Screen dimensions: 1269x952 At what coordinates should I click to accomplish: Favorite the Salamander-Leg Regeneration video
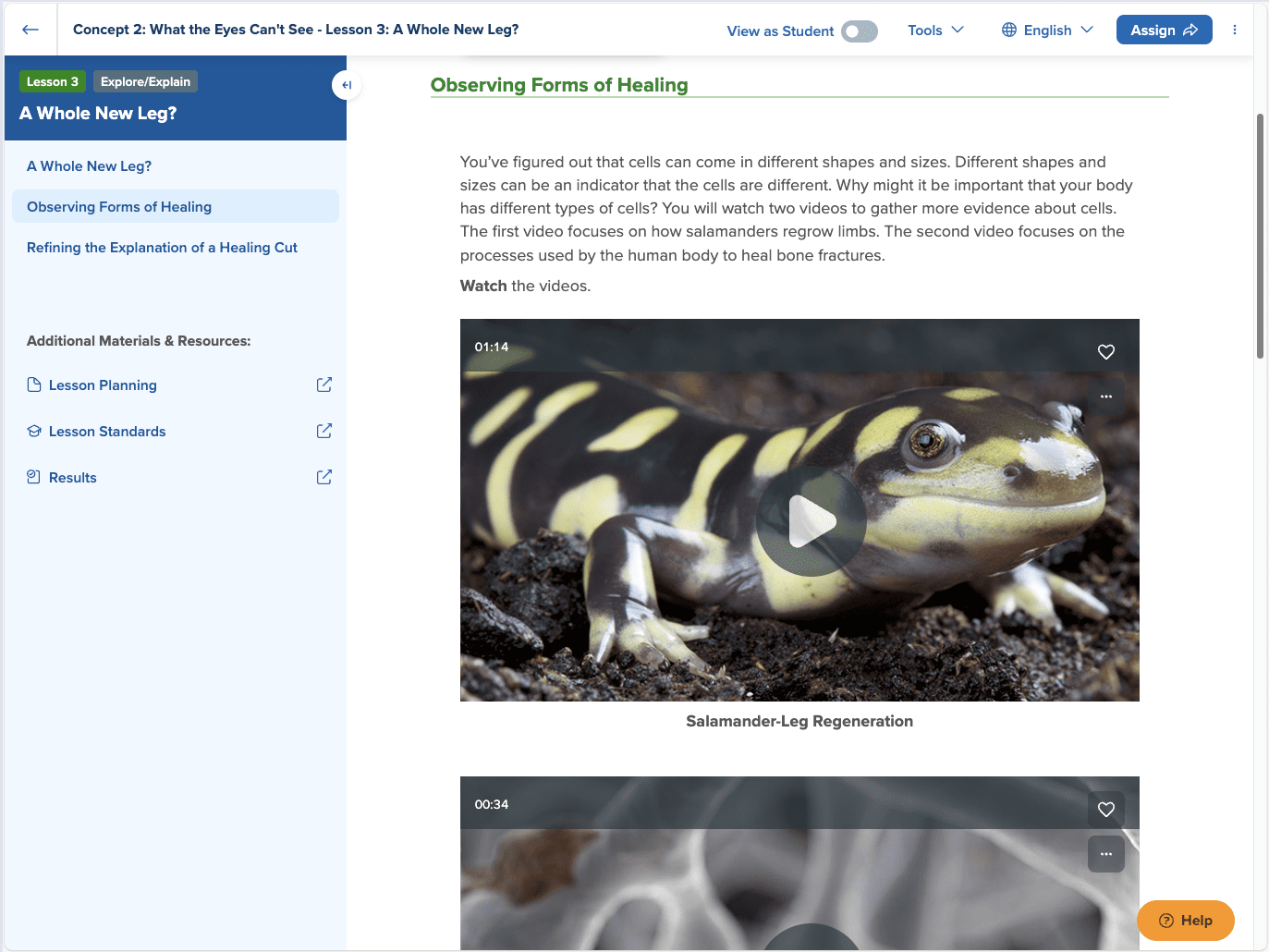pyautogui.click(x=1105, y=352)
